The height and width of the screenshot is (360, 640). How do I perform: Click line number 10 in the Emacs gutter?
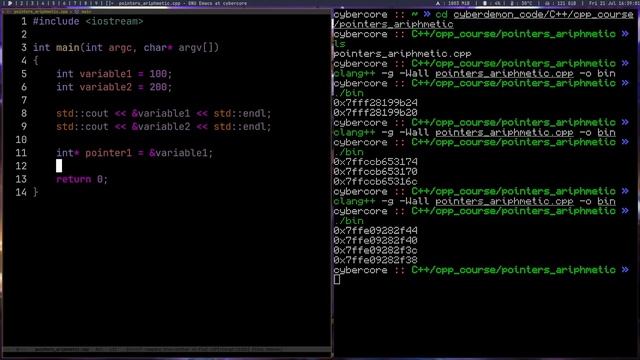[21, 140]
